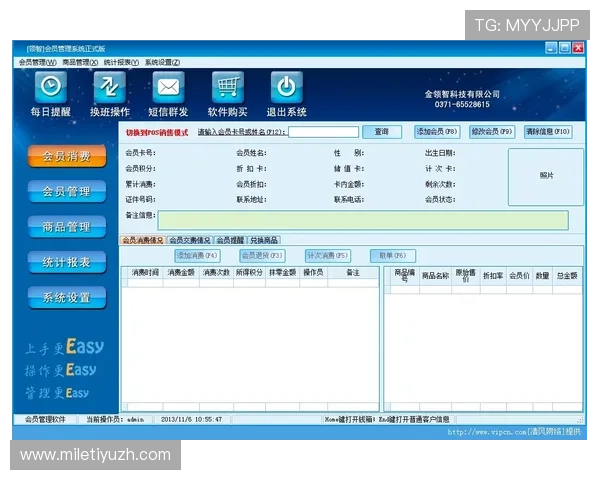600x480 pixels.
Task: Click the 商品名称 column header
Action: 435,276
